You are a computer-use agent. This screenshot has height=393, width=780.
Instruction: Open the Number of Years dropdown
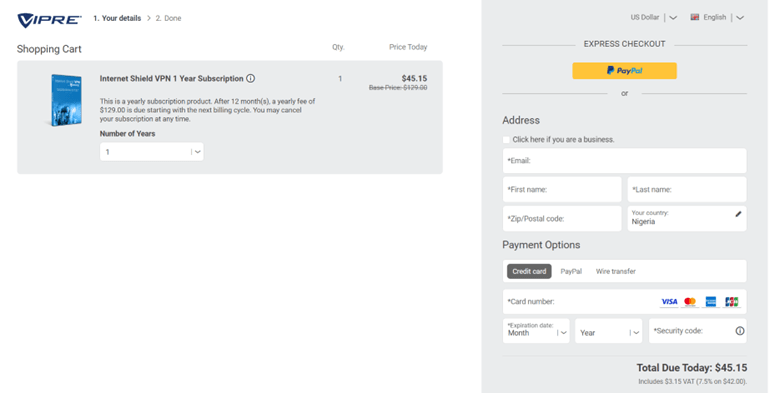pyautogui.click(x=152, y=152)
